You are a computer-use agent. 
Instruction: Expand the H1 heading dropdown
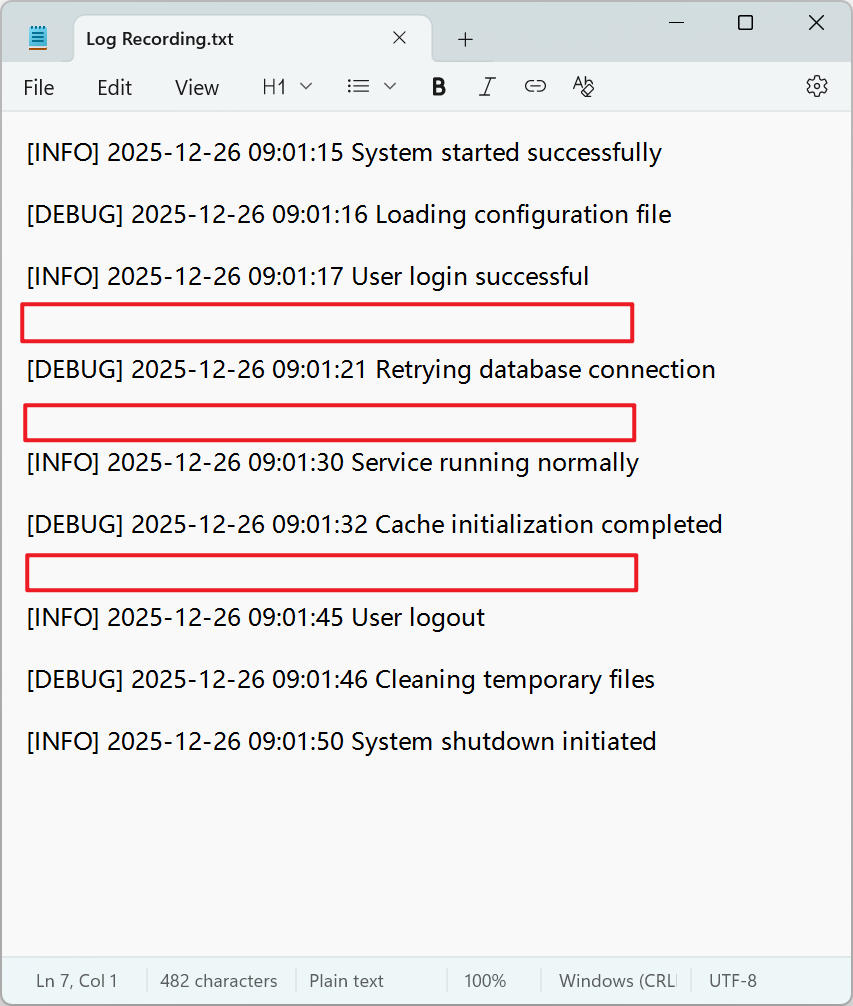tap(287, 87)
